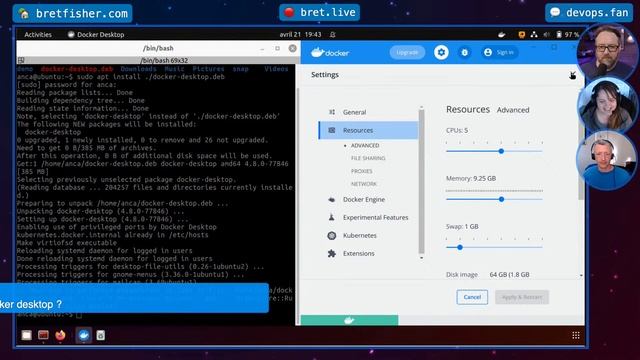Click the Docker Engine icon in sidebar
The height and width of the screenshot is (360, 640).
[332, 200]
